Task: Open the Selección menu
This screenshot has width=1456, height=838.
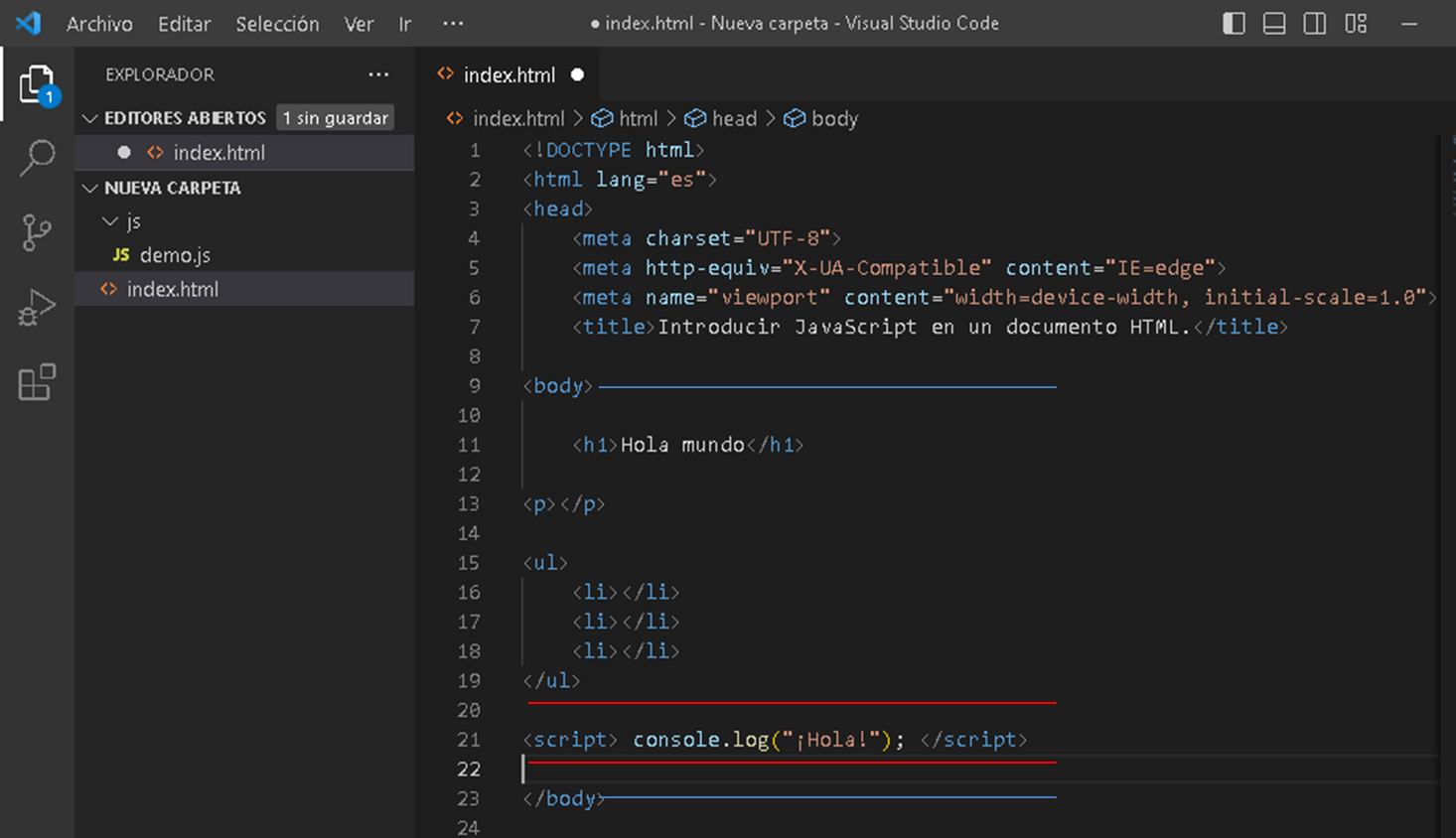Action: tap(277, 24)
